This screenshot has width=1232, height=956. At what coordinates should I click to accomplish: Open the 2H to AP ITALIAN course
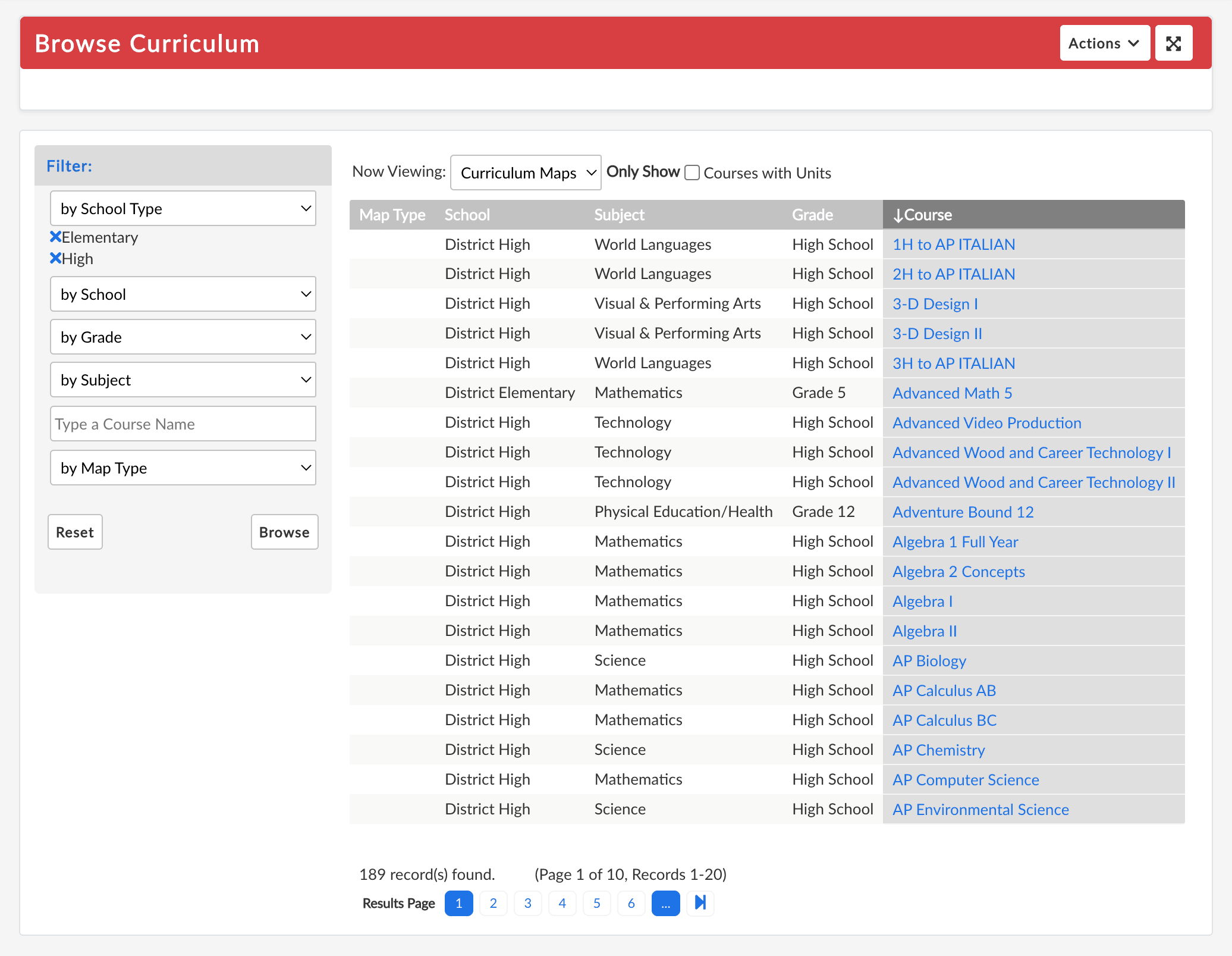point(954,274)
